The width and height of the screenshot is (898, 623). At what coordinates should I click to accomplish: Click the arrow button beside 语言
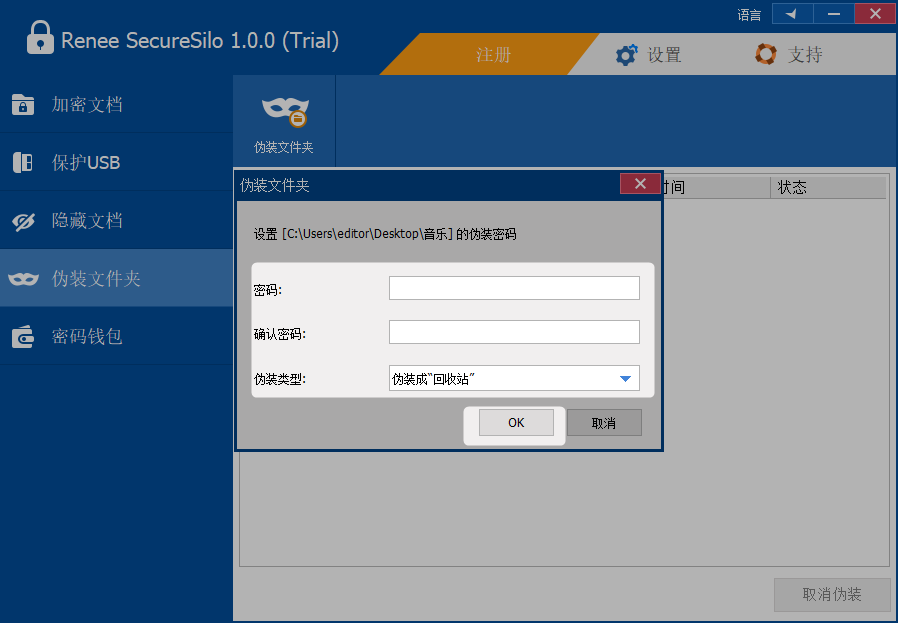[793, 14]
